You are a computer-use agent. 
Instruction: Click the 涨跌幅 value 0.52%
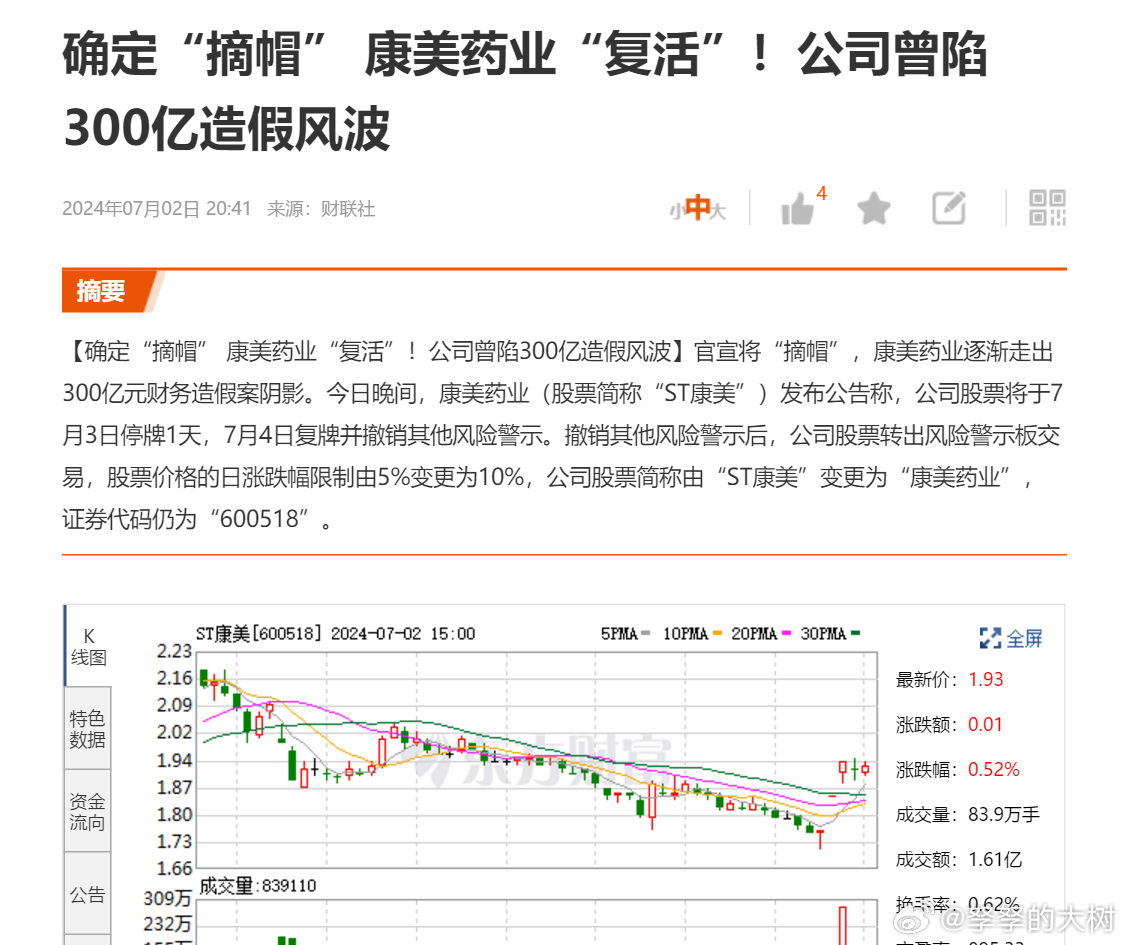pyautogui.click(x=993, y=770)
